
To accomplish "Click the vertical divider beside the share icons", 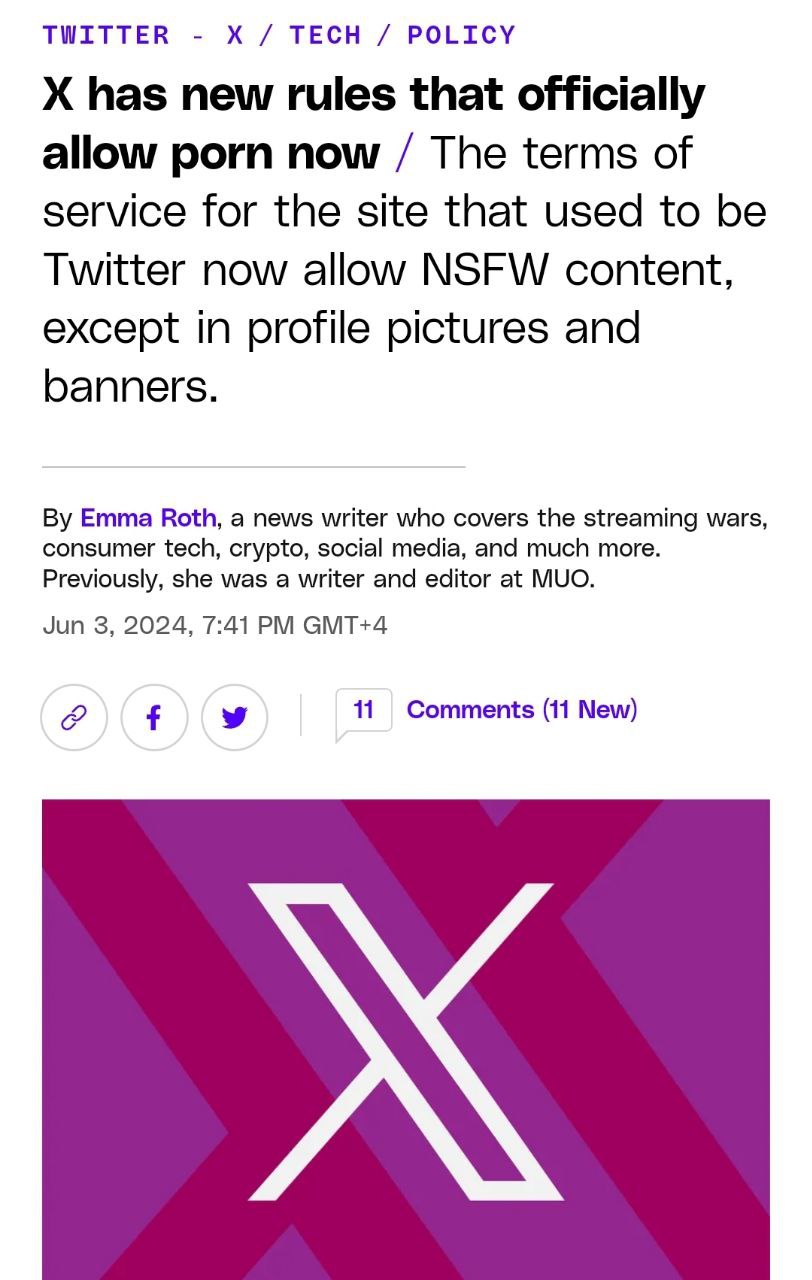I will pos(301,716).
